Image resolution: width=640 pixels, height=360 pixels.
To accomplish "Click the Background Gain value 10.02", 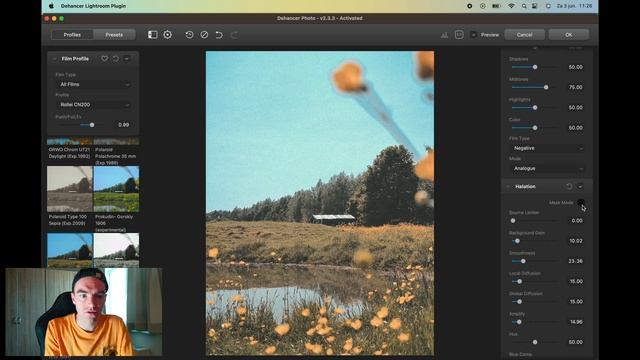I will point(576,241).
